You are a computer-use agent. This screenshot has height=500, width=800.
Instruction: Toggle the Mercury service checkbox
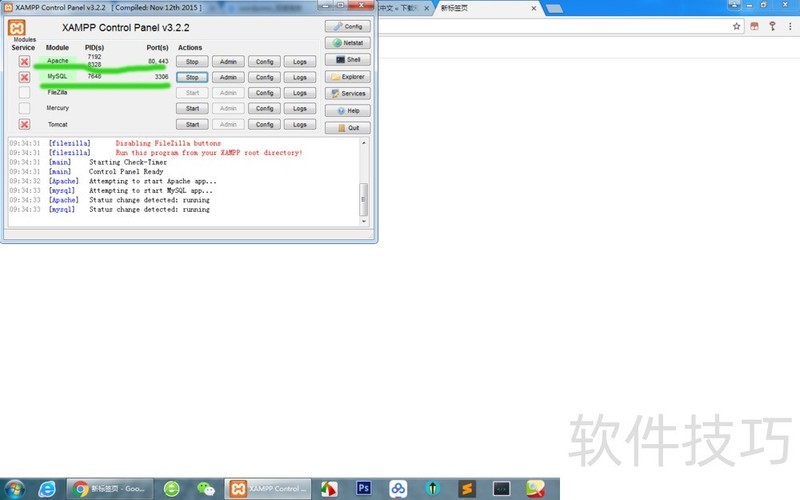pos(24,108)
